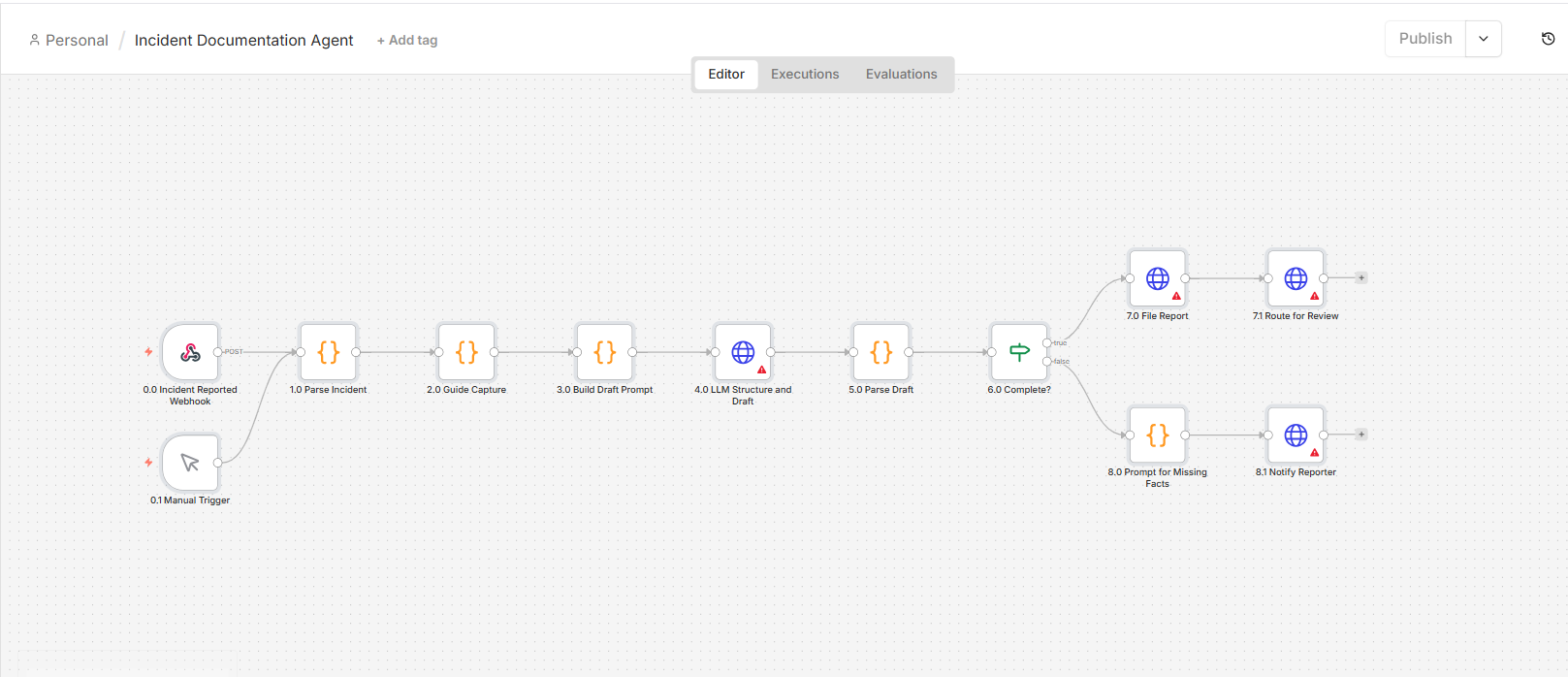Open the 2.0 Guide Capture code node
This screenshot has width=1568, height=677.
coord(466,352)
